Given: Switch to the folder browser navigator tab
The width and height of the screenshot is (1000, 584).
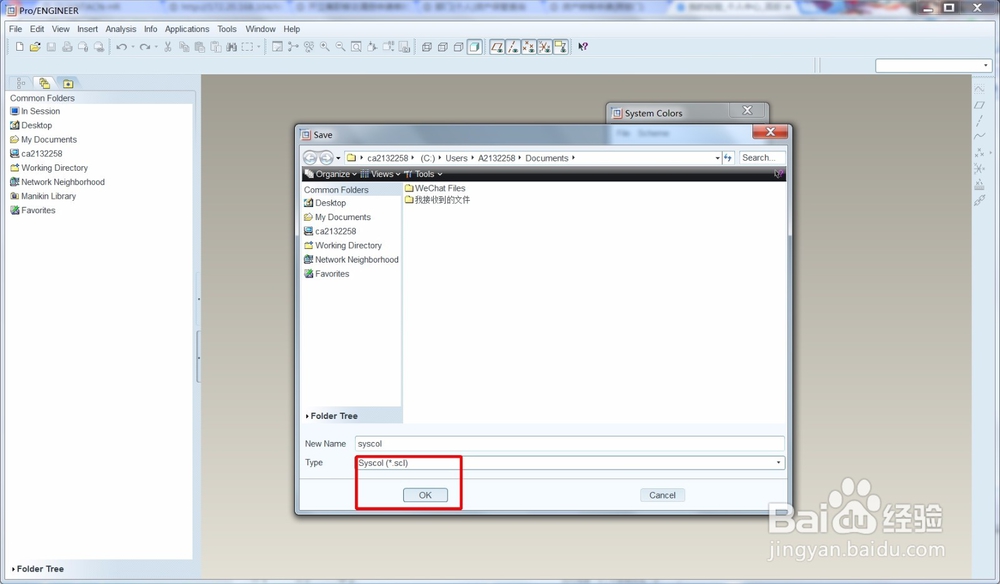Looking at the screenshot, I should [x=44, y=83].
